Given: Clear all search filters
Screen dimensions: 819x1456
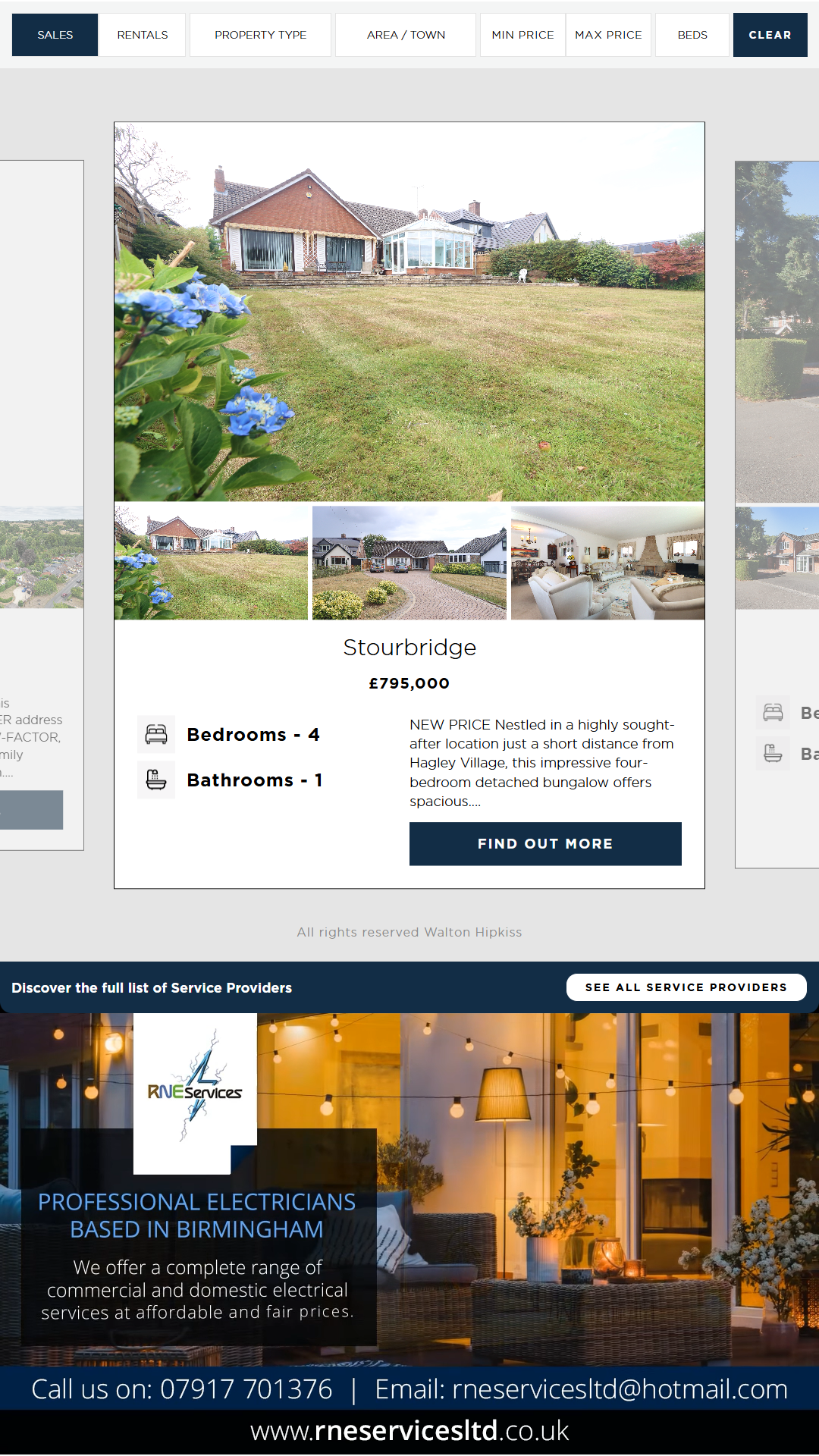Looking at the screenshot, I should [770, 35].
